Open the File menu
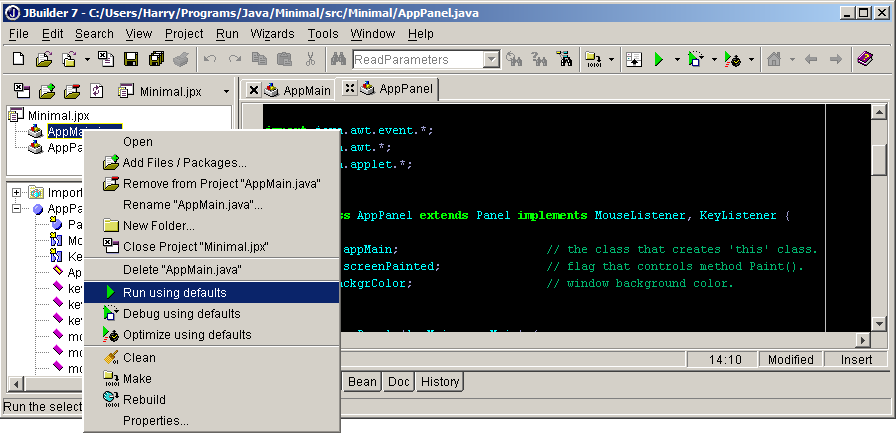 pyautogui.click(x=19, y=34)
